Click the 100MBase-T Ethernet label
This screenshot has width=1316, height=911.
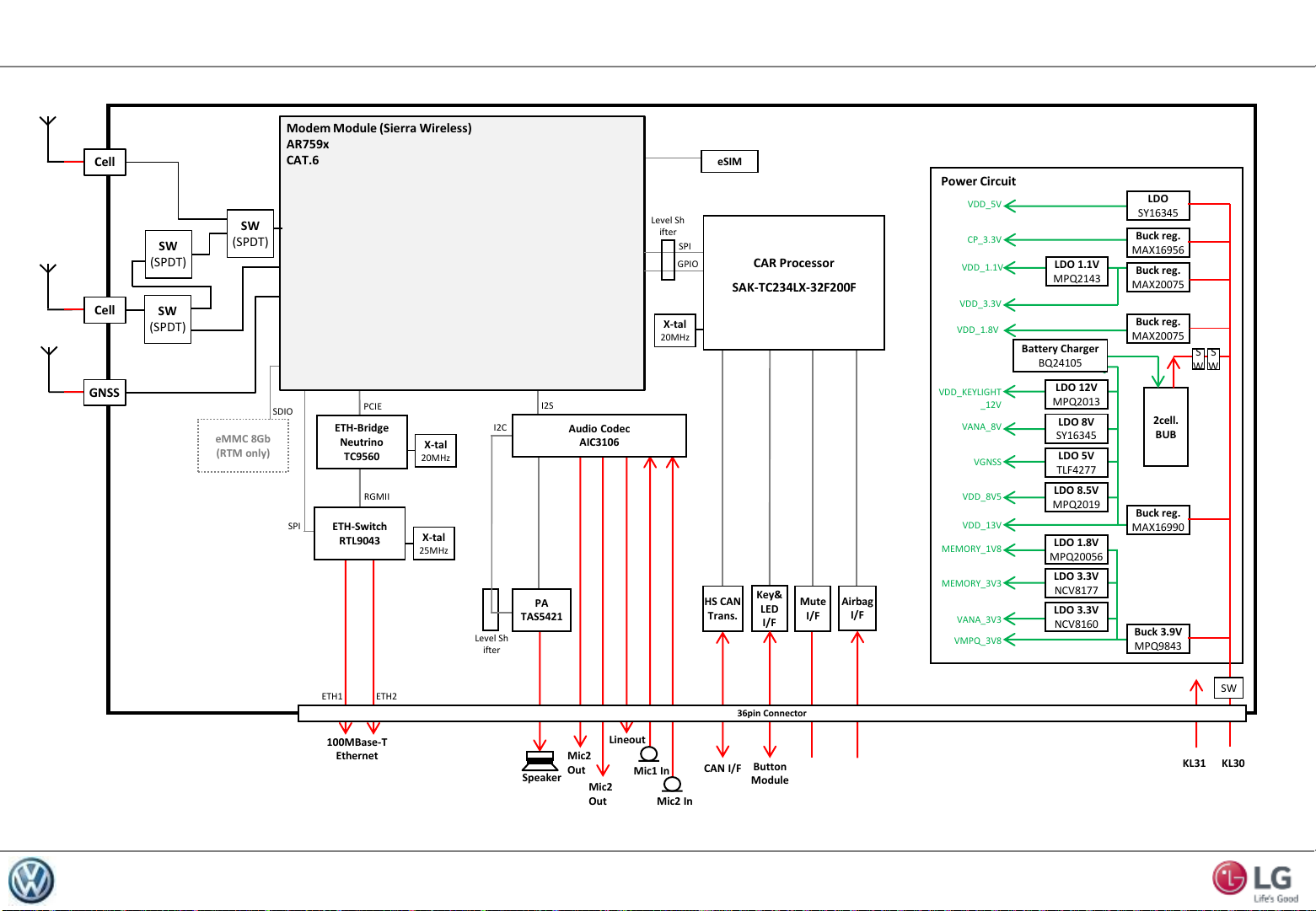(x=357, y=749)
